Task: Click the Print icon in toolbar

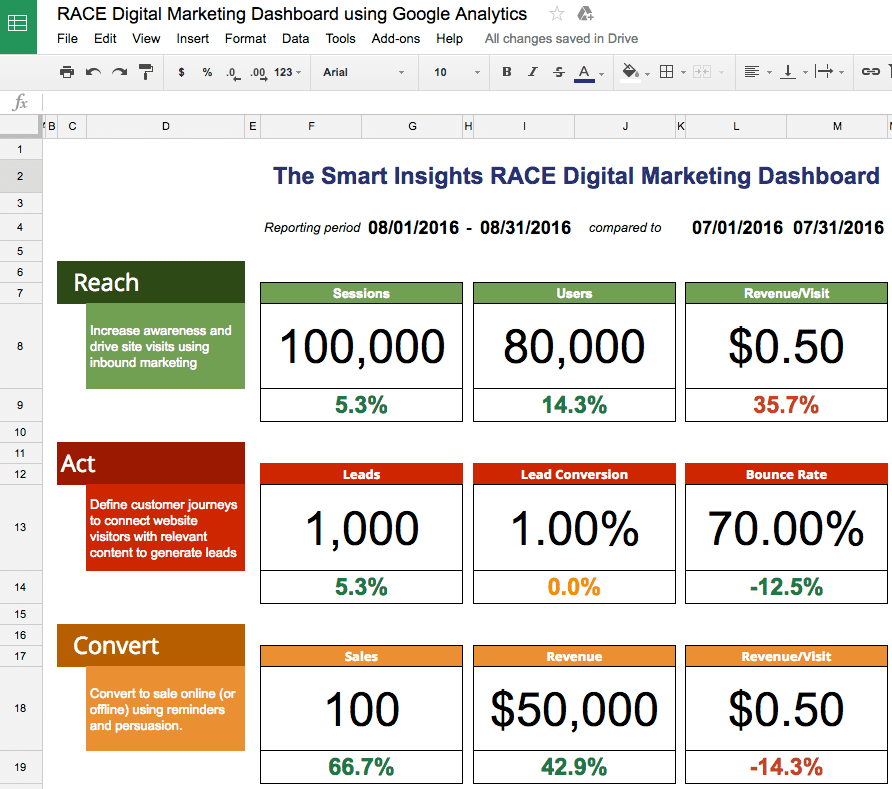Action: click(67, 72)
